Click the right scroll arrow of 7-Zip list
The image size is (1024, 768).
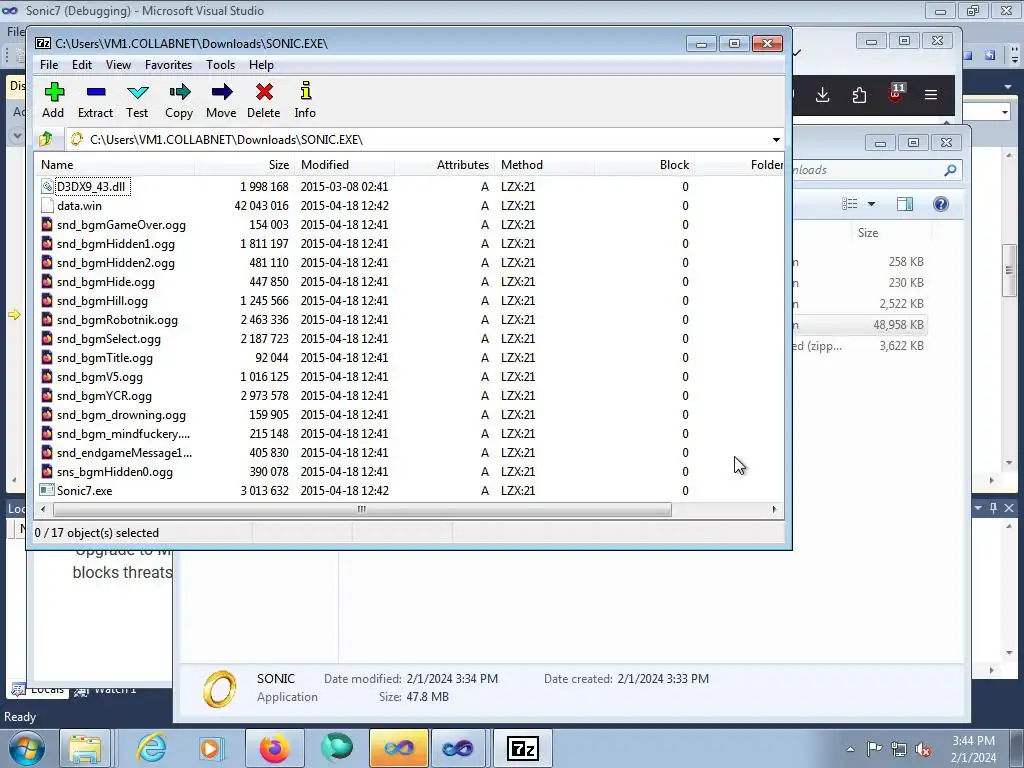(775, 509)
